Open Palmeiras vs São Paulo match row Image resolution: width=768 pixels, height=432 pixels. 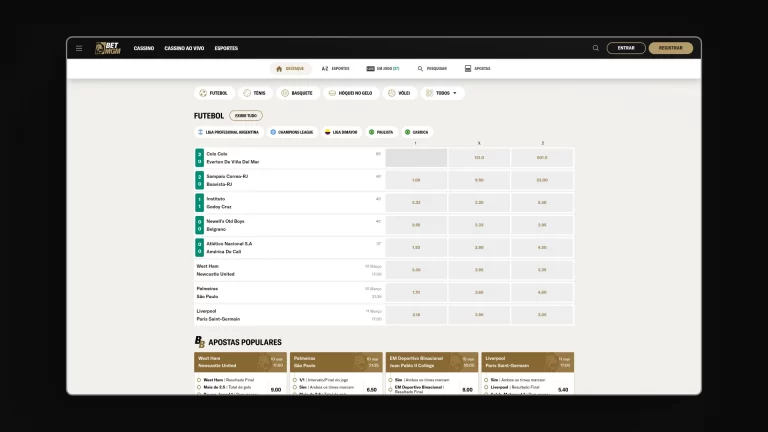pos(289,292)
